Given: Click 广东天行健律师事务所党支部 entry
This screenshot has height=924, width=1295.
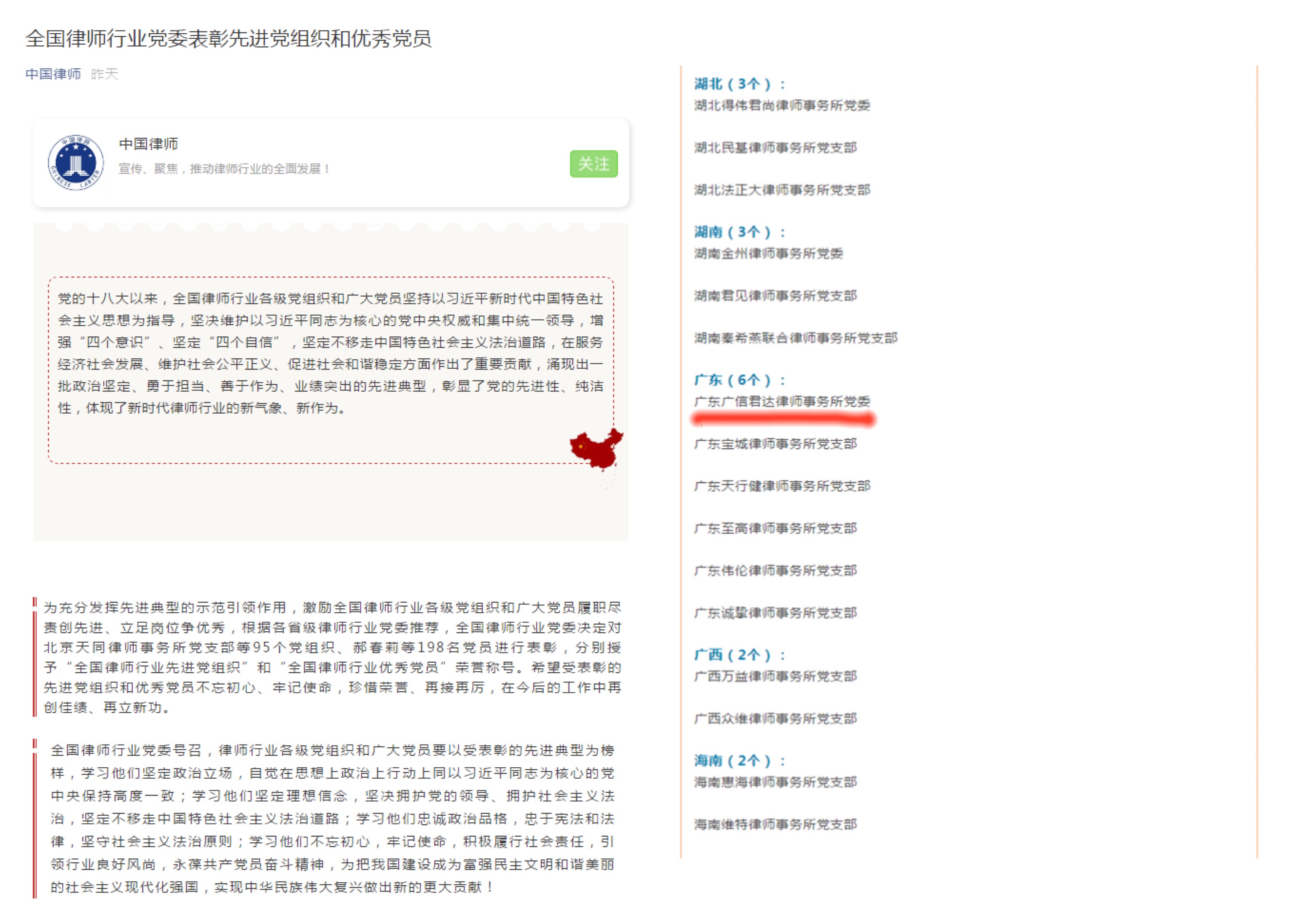Looking at the screenshot, I should pos(782,487).
